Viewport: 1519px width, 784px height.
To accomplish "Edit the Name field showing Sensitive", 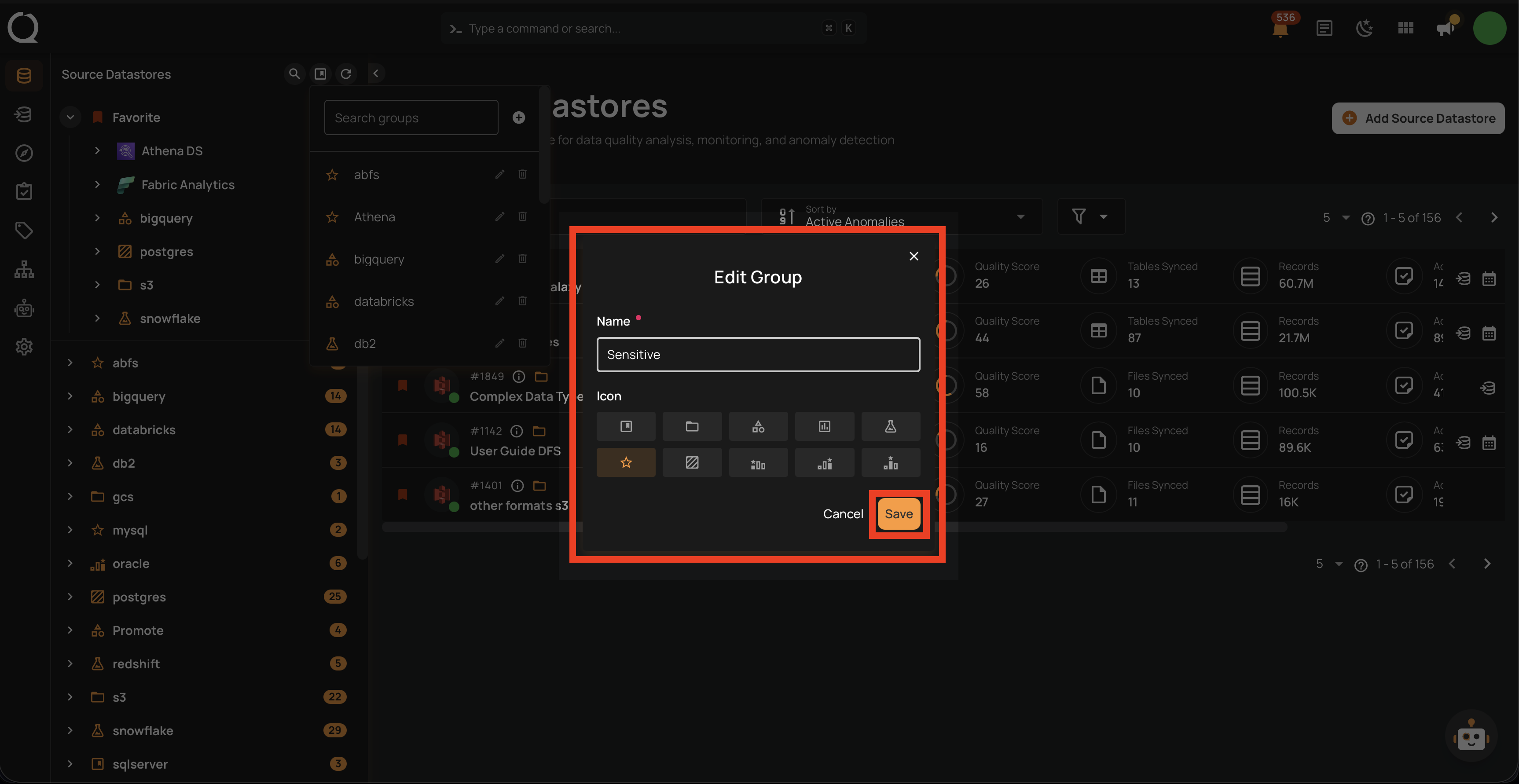I will point(758,354).
